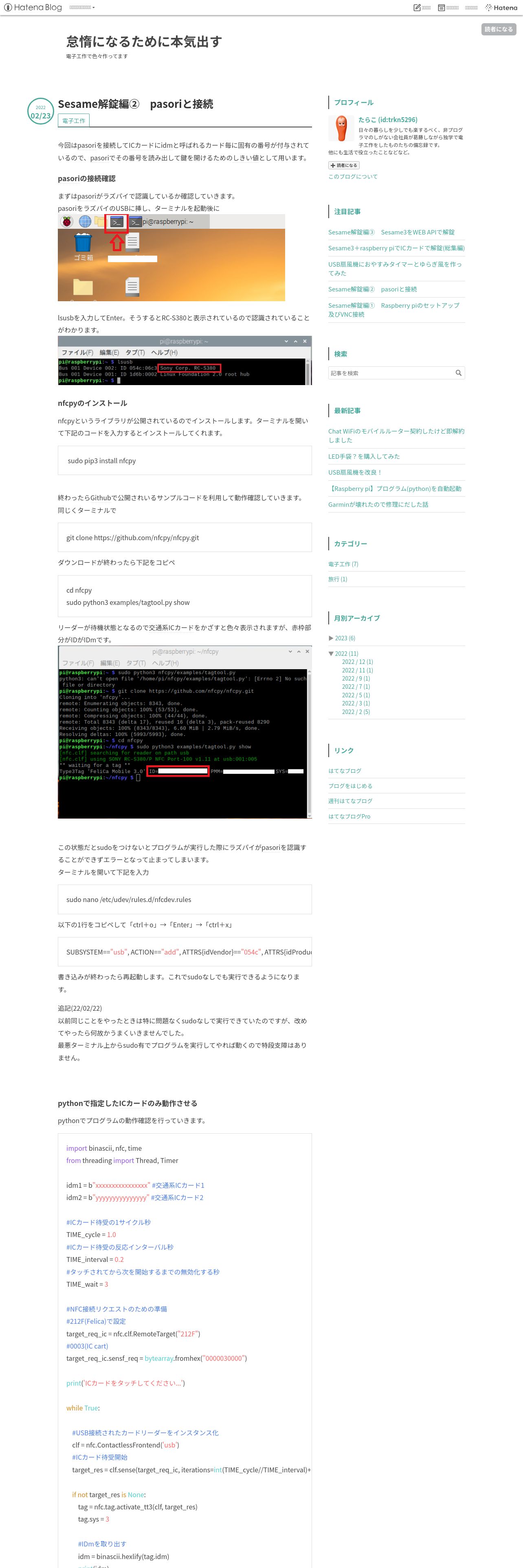Click the SUBSYSTEM=="usb" udev rule code line

(x=189, y=952)
